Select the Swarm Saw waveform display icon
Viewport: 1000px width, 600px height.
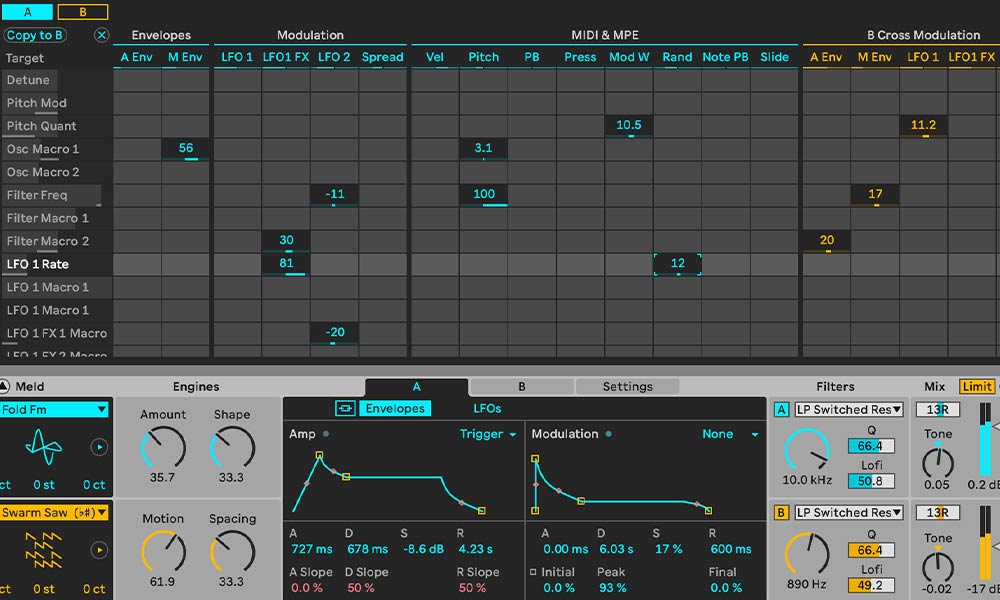(x=45, y=549)
